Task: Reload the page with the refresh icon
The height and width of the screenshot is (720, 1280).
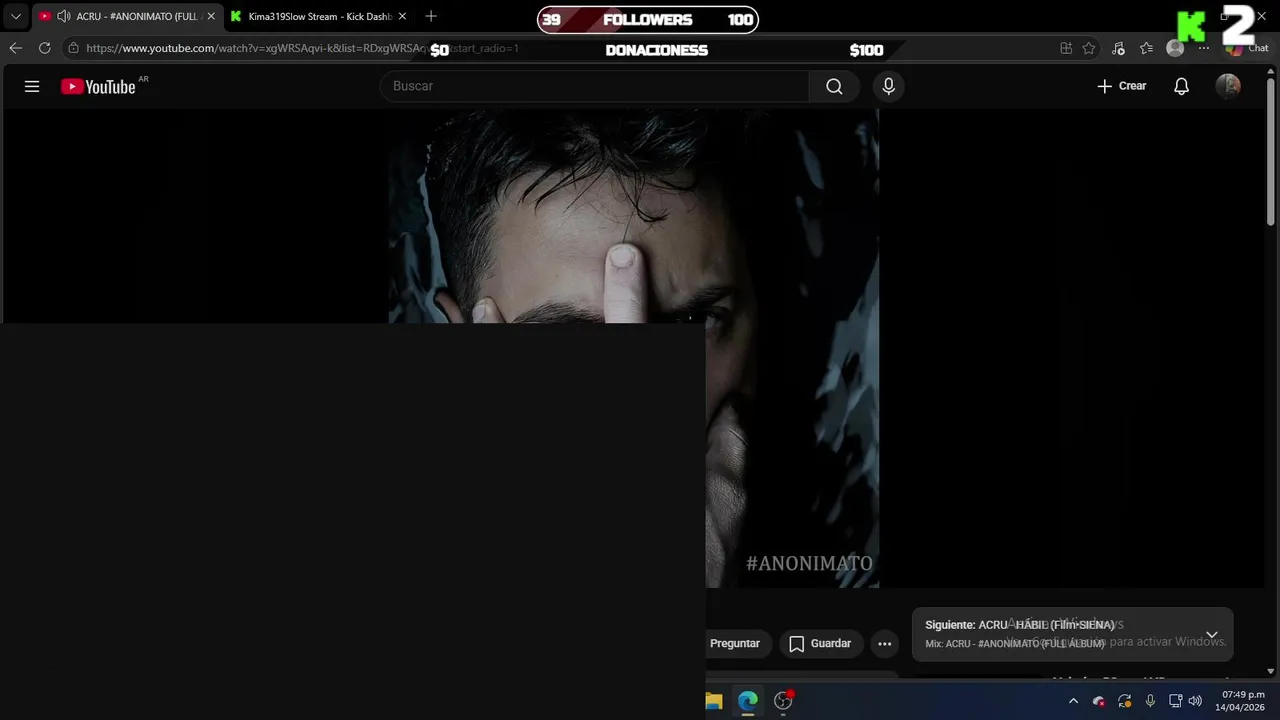Action: coord(44,48)
